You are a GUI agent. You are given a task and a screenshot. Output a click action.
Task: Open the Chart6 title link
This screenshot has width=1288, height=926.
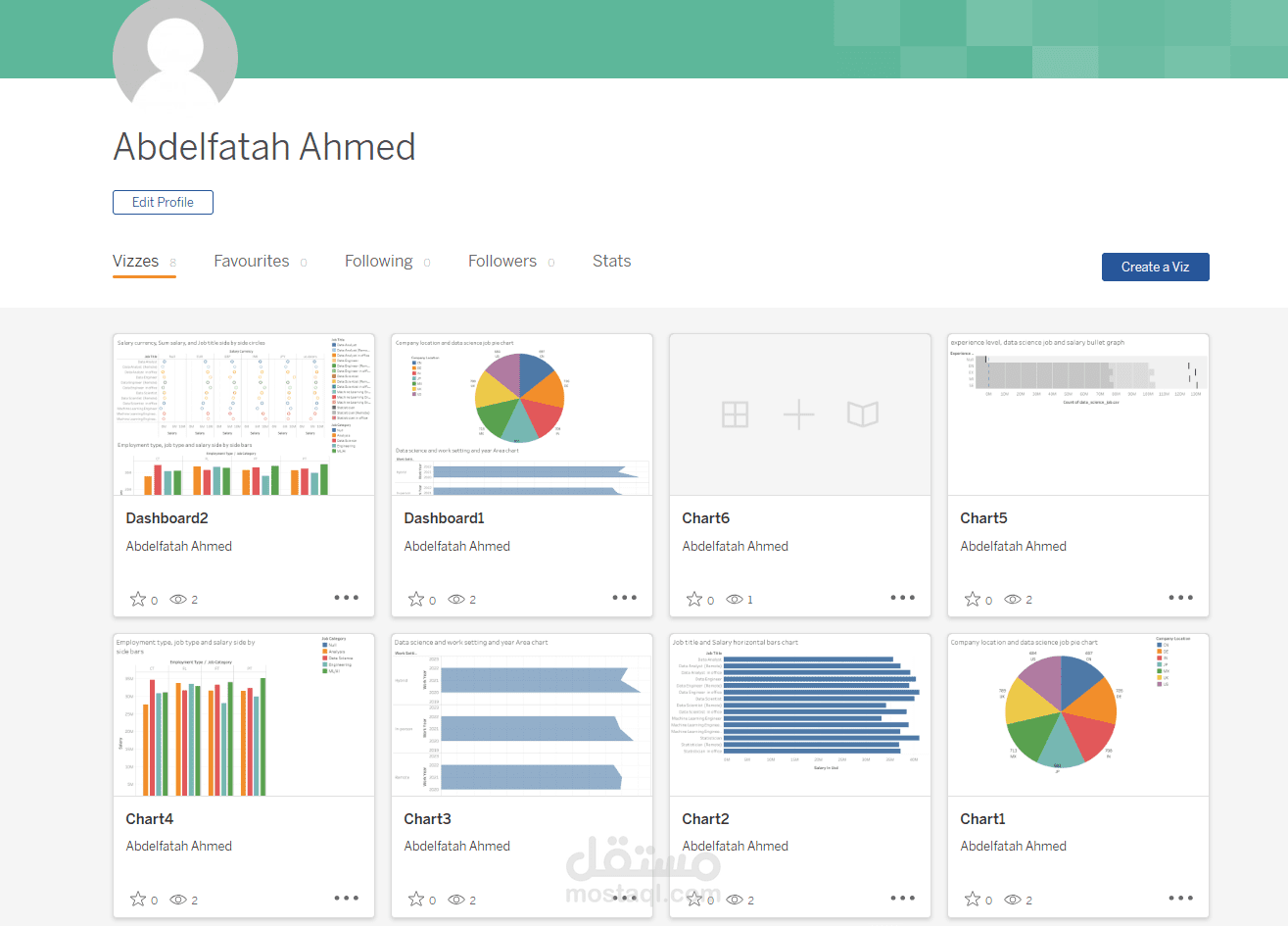(705, 518)
